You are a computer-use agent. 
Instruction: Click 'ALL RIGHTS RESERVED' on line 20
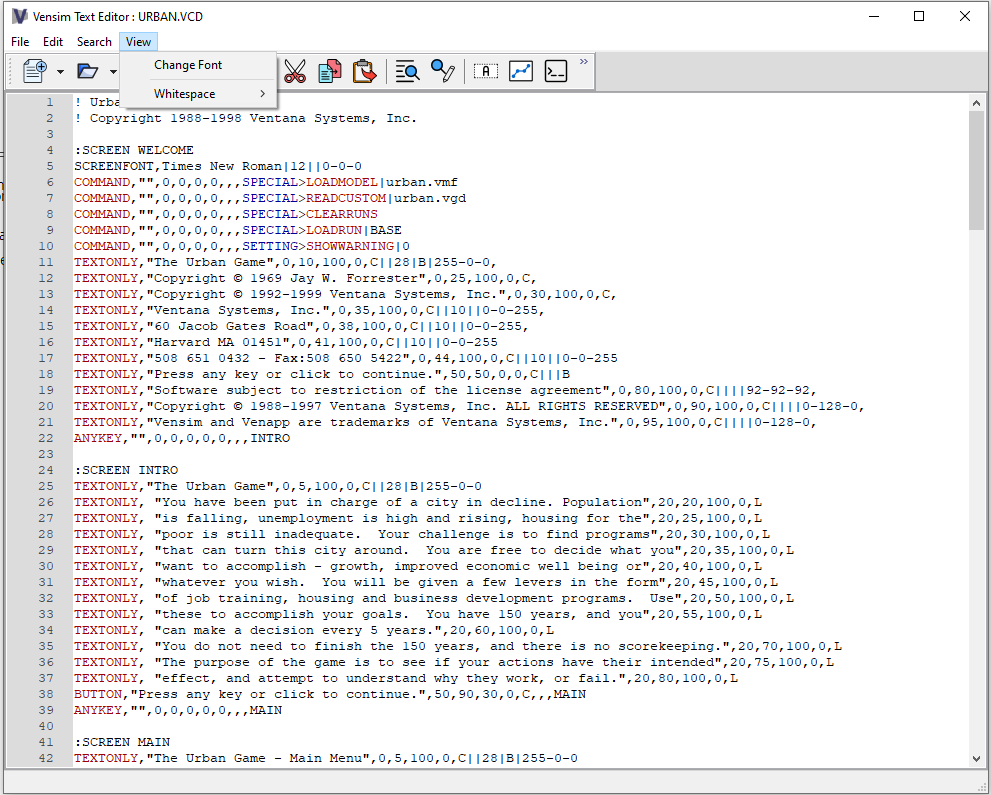click(x=581, y=406)
